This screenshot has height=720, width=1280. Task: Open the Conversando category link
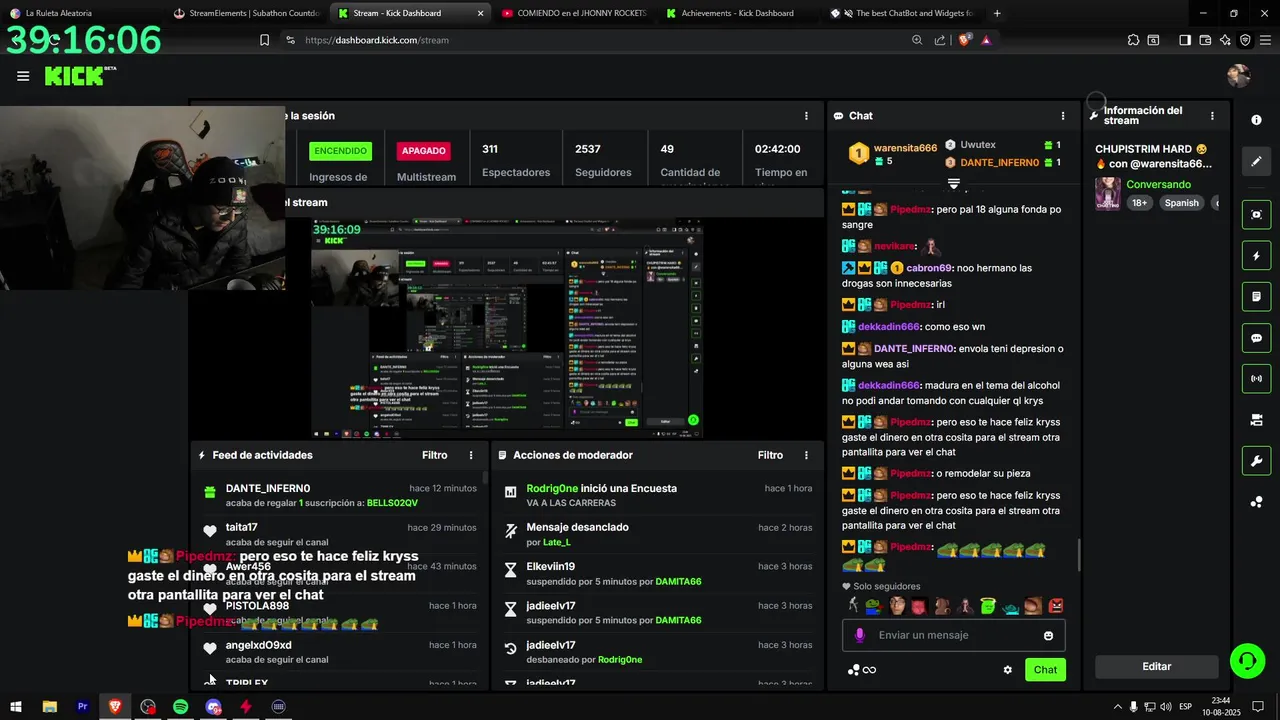coord(1158,185)
